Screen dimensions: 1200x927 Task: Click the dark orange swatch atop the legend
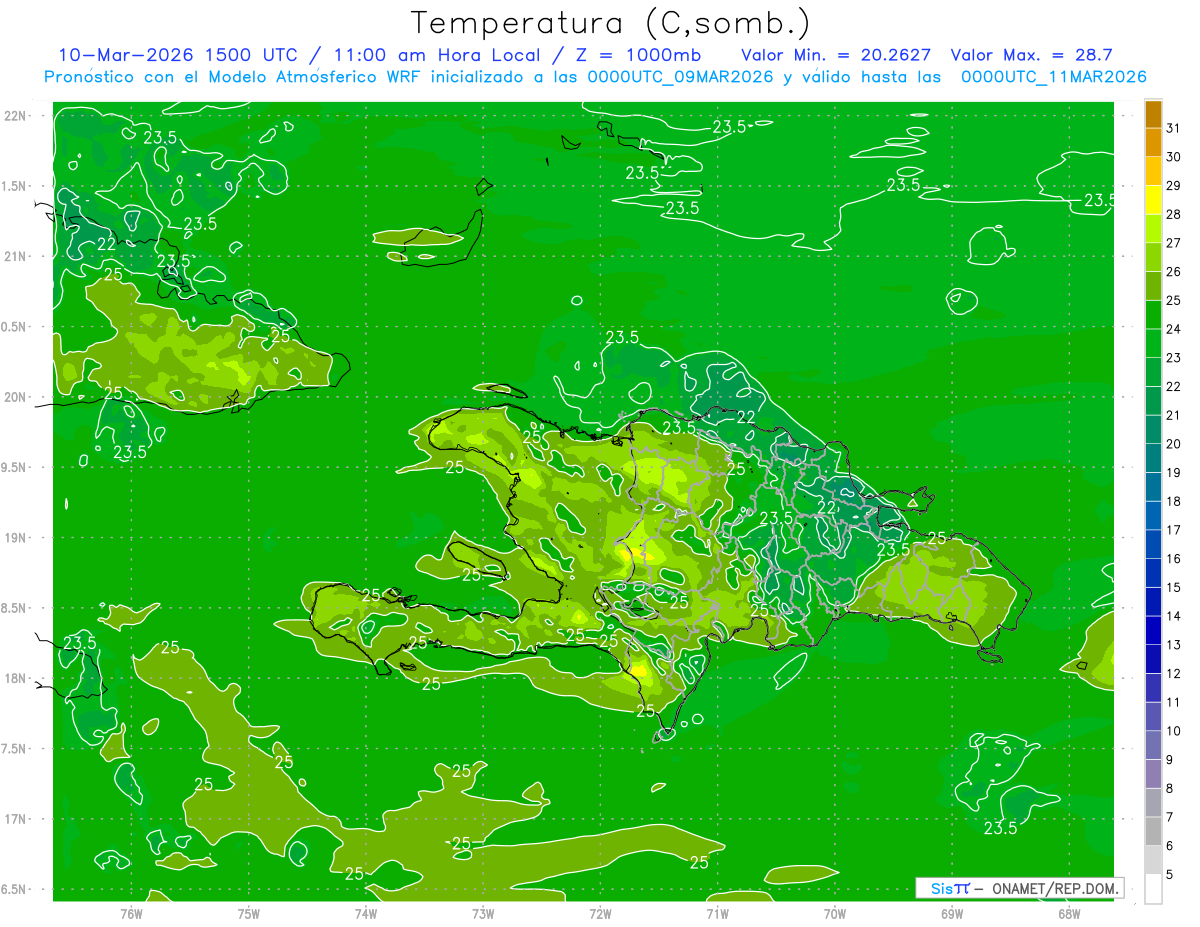pyautogui.click(x=1153, y=114)
